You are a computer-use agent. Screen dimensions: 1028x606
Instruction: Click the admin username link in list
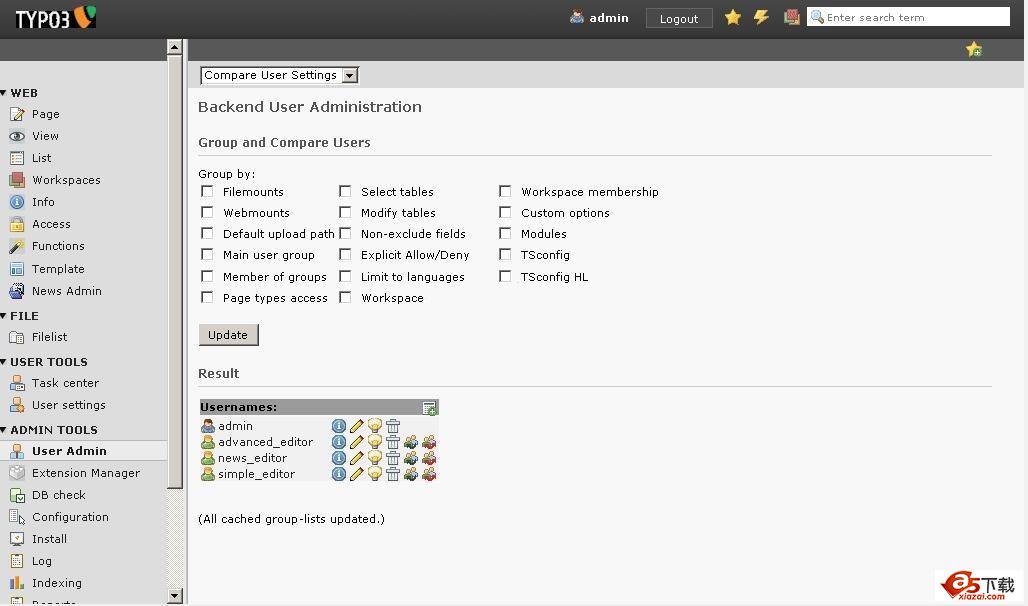(x=235, y=426)
